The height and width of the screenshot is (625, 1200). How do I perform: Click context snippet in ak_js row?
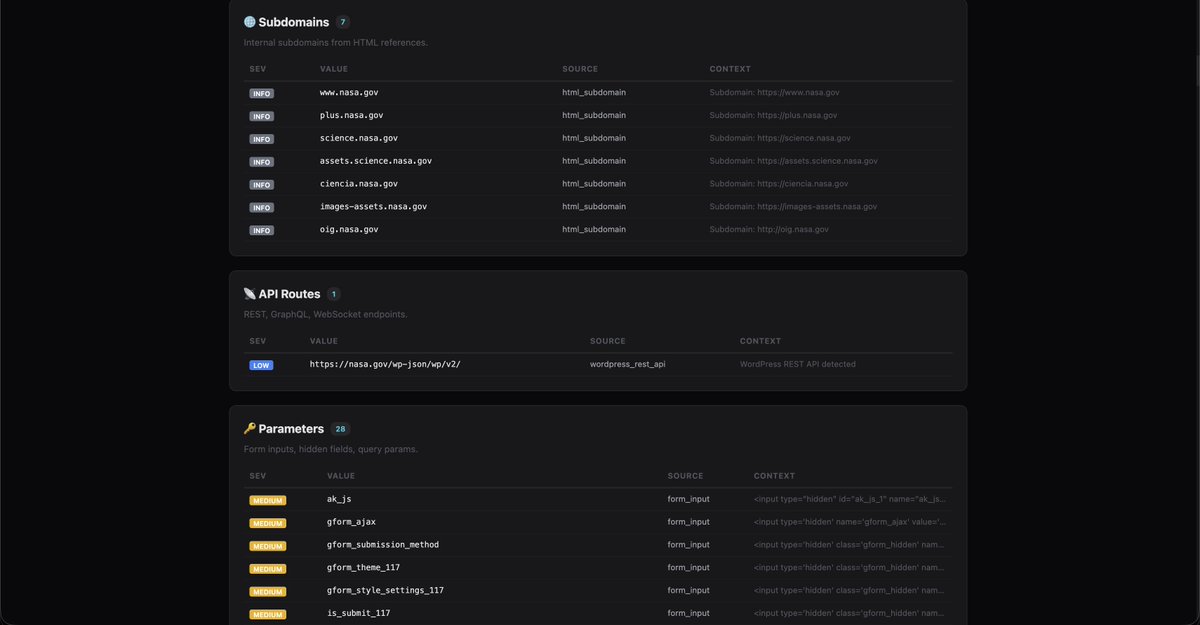point(850,499)
